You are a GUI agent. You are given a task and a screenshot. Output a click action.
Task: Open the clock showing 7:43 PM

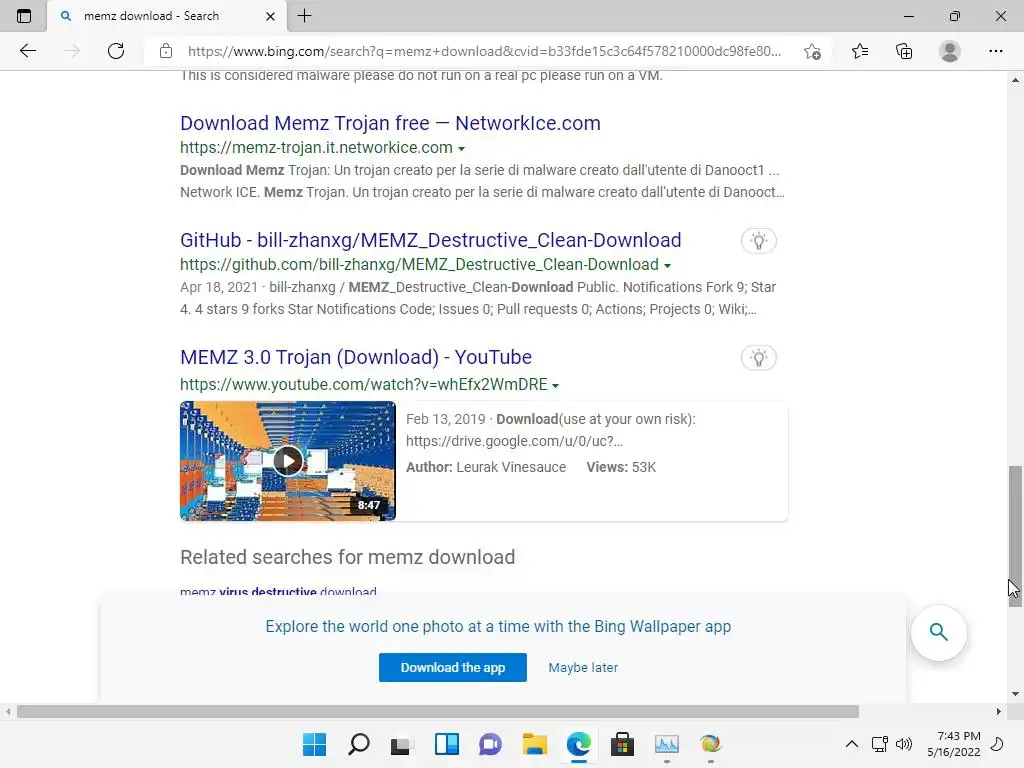[x=954, y=744]
